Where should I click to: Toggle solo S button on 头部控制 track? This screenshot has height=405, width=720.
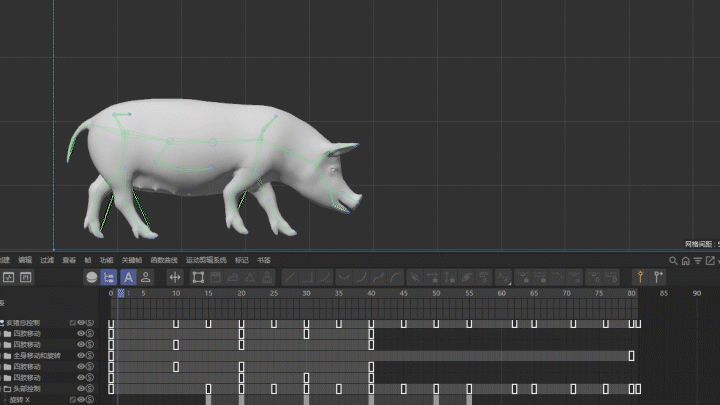90,388
